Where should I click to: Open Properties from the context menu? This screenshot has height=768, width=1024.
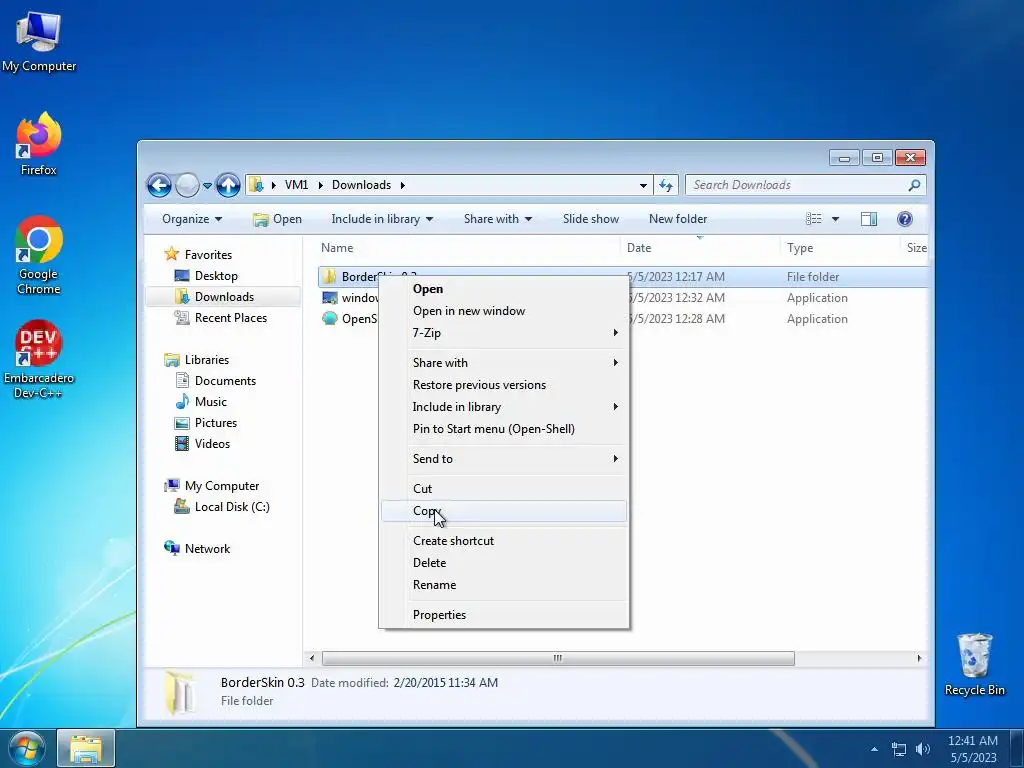click(x=504, y=615)
